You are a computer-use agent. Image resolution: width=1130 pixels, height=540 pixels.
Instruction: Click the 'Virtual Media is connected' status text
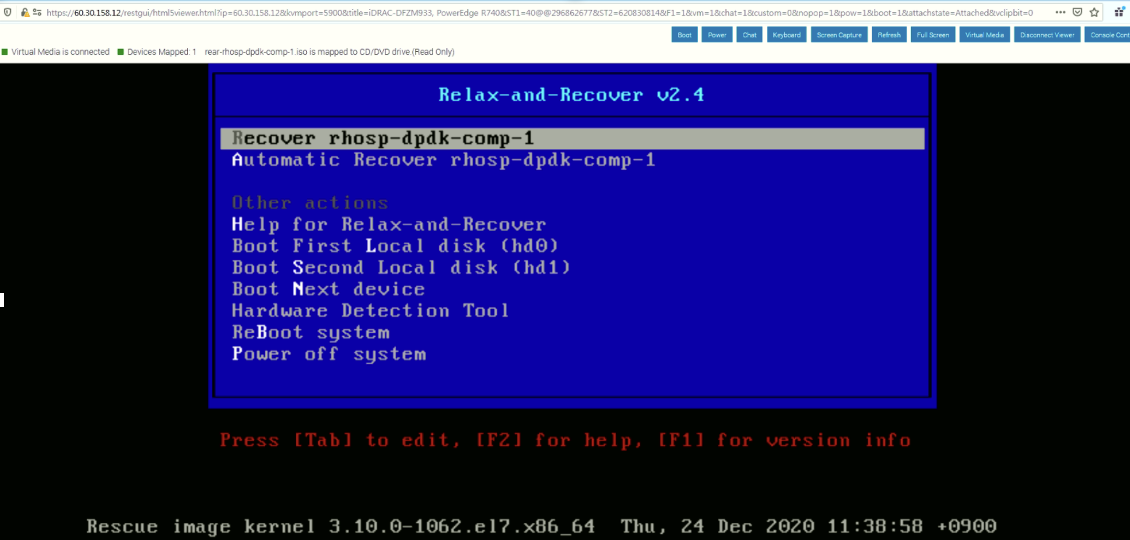(x=61, y=52)
